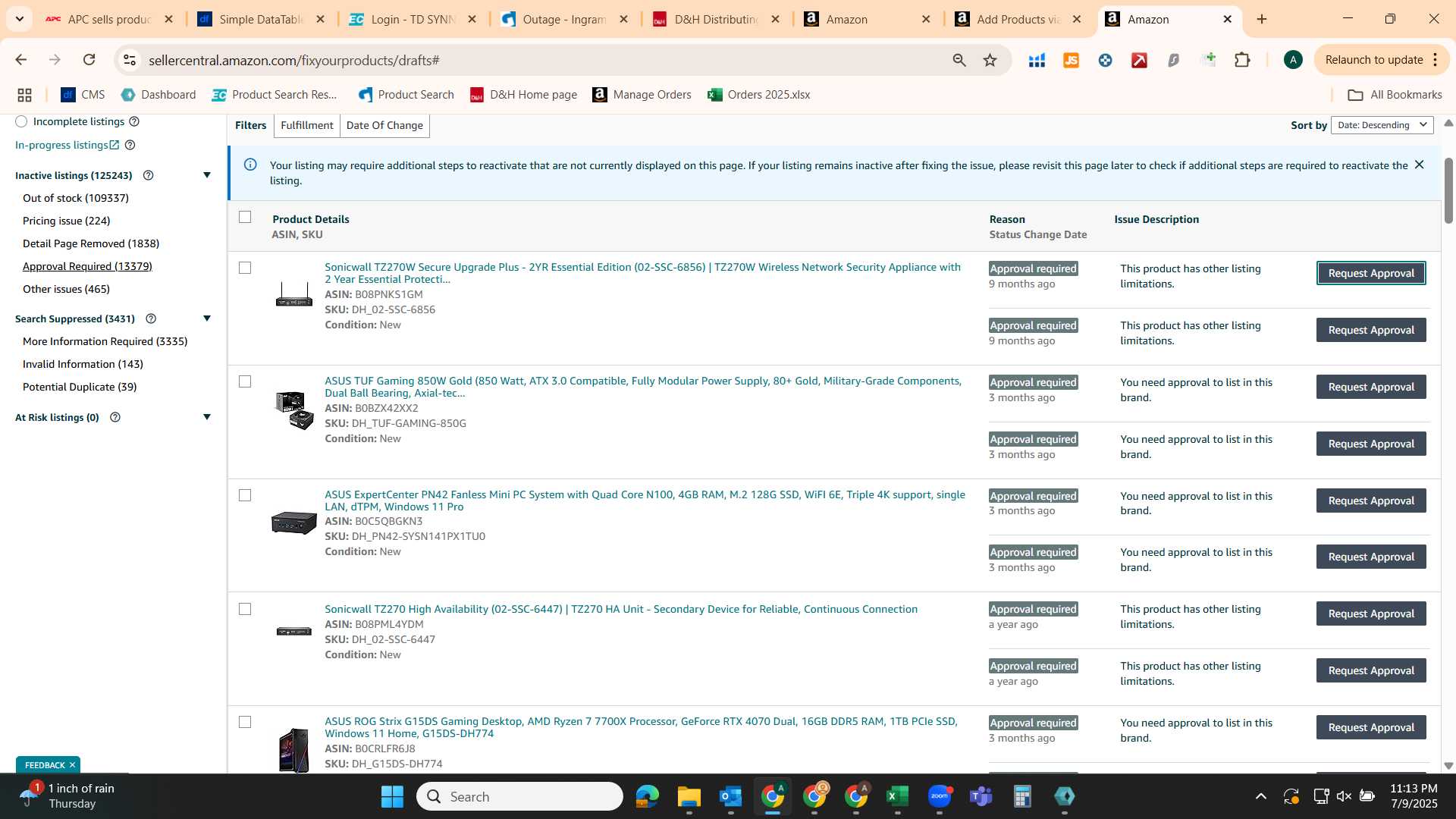1456x819 pixels.
Task: Open the In-progress listings link
Action: pos(67,145)
